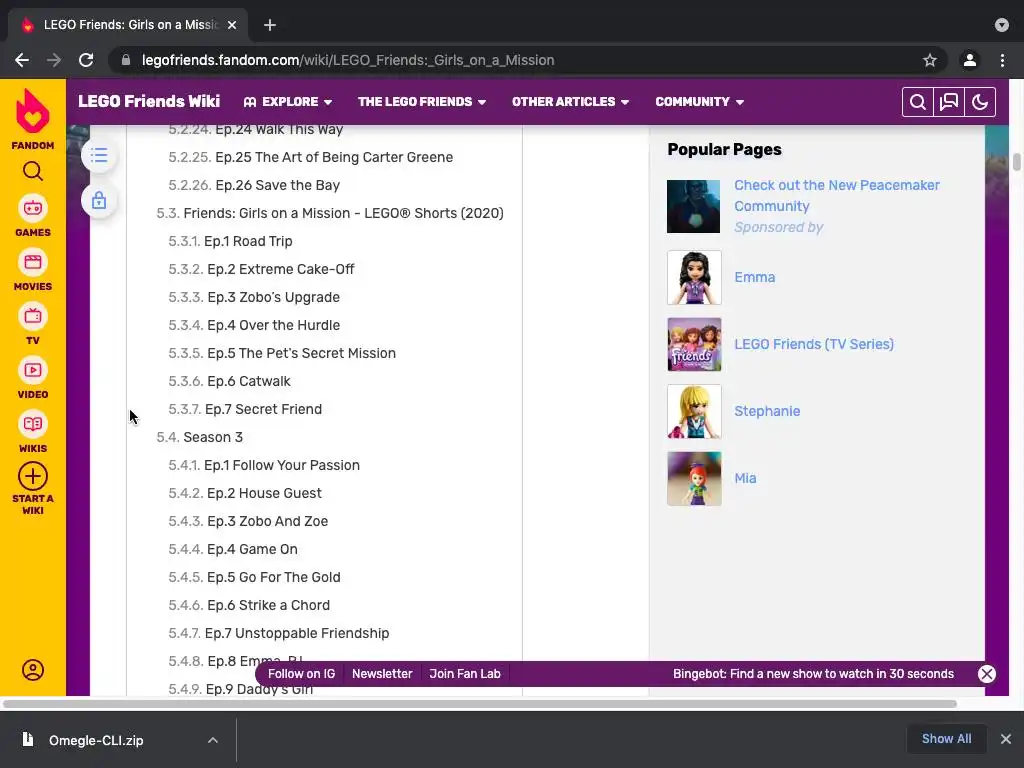Open the wiki discussions icon
The image size is (1024, 768).
pos(949,102)
